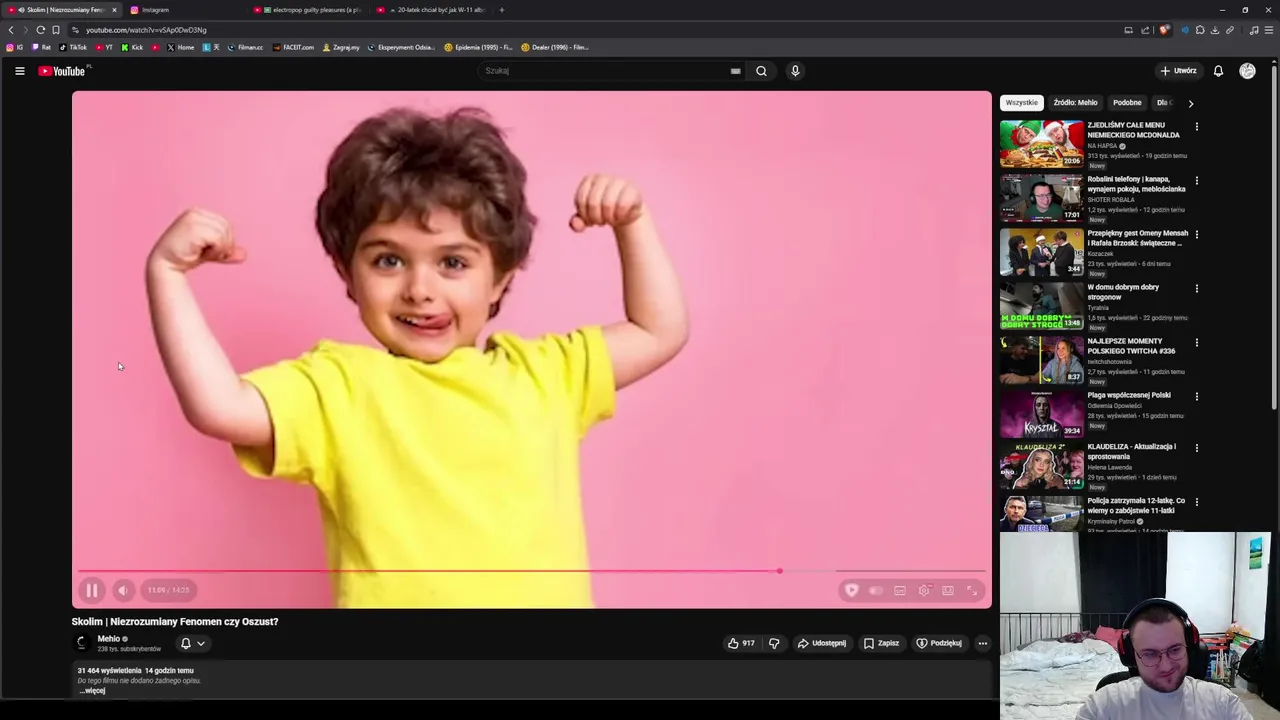
Task: Open the Plaga współczesnej Polski video title
Action: [1129, 395]
